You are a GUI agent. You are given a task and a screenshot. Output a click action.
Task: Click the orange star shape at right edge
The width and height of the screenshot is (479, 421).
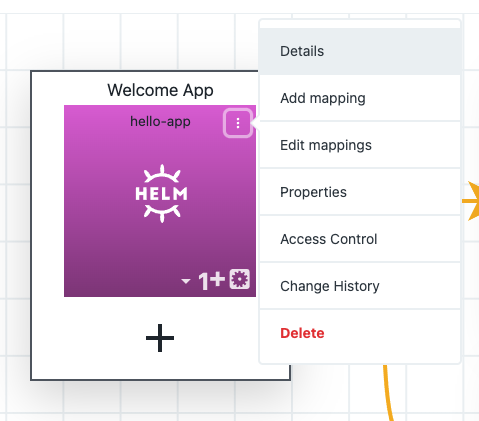[x=471, y=201]
